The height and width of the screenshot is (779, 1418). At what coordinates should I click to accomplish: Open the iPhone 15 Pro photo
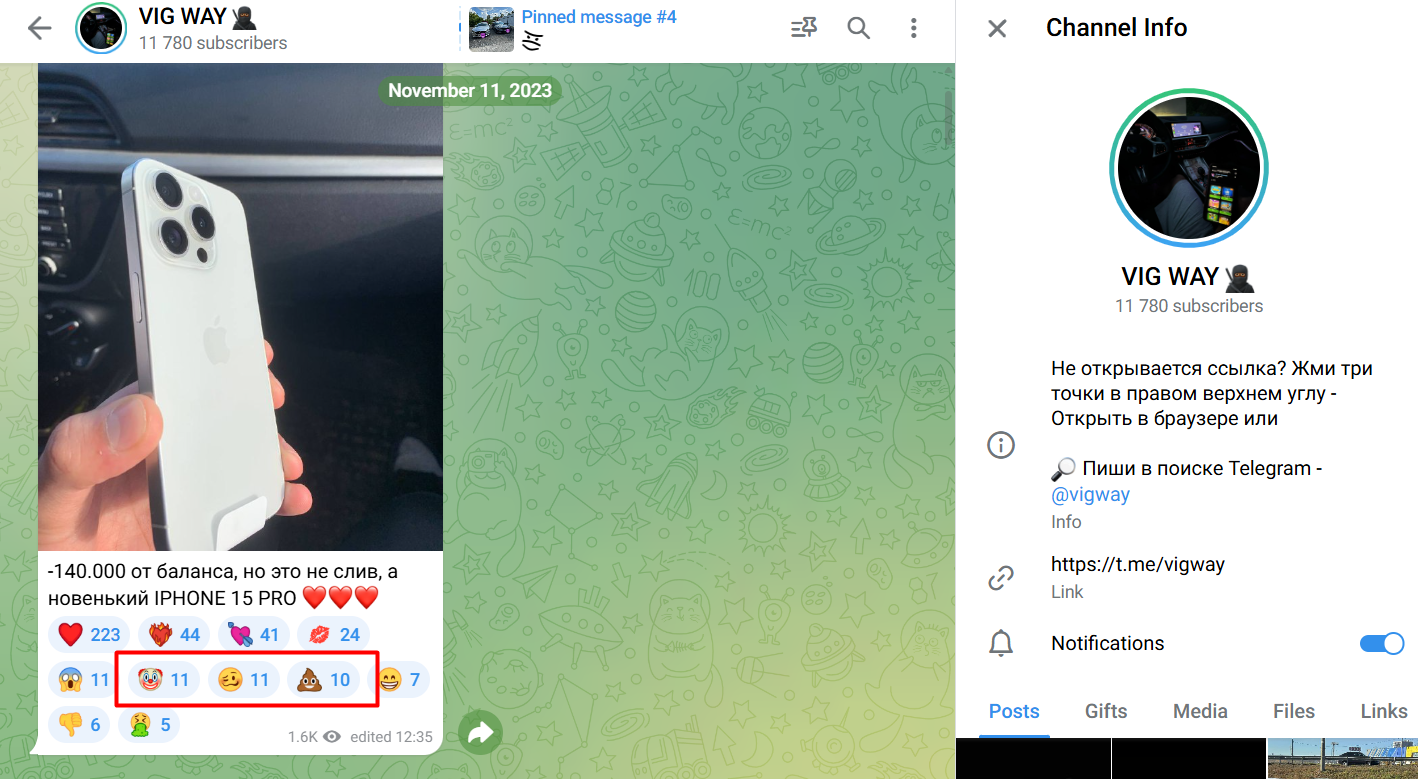click(240, 310)
